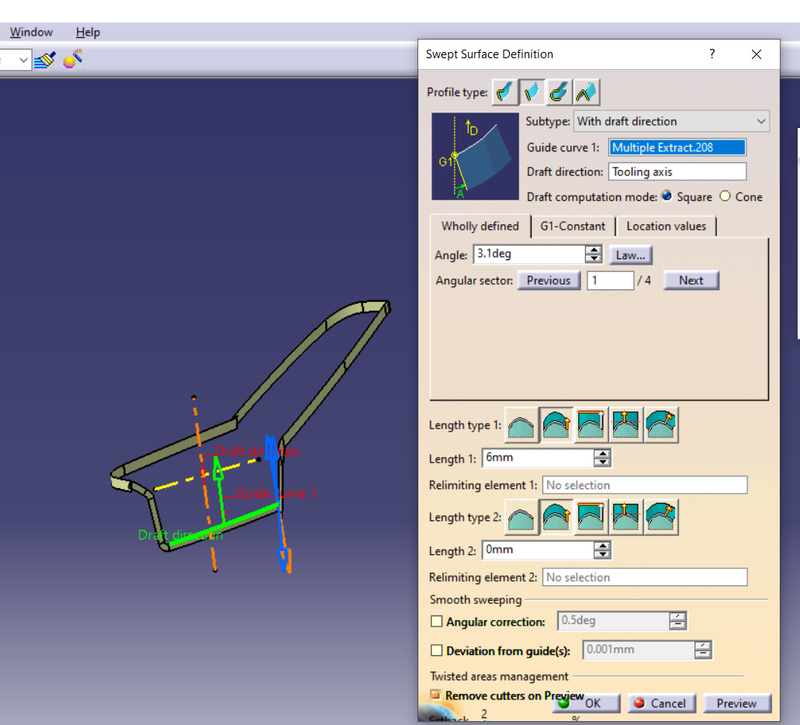Screen dimensions: 800x725
Task: Enable Deviation from guide(s)
Action: pos(436,650)
